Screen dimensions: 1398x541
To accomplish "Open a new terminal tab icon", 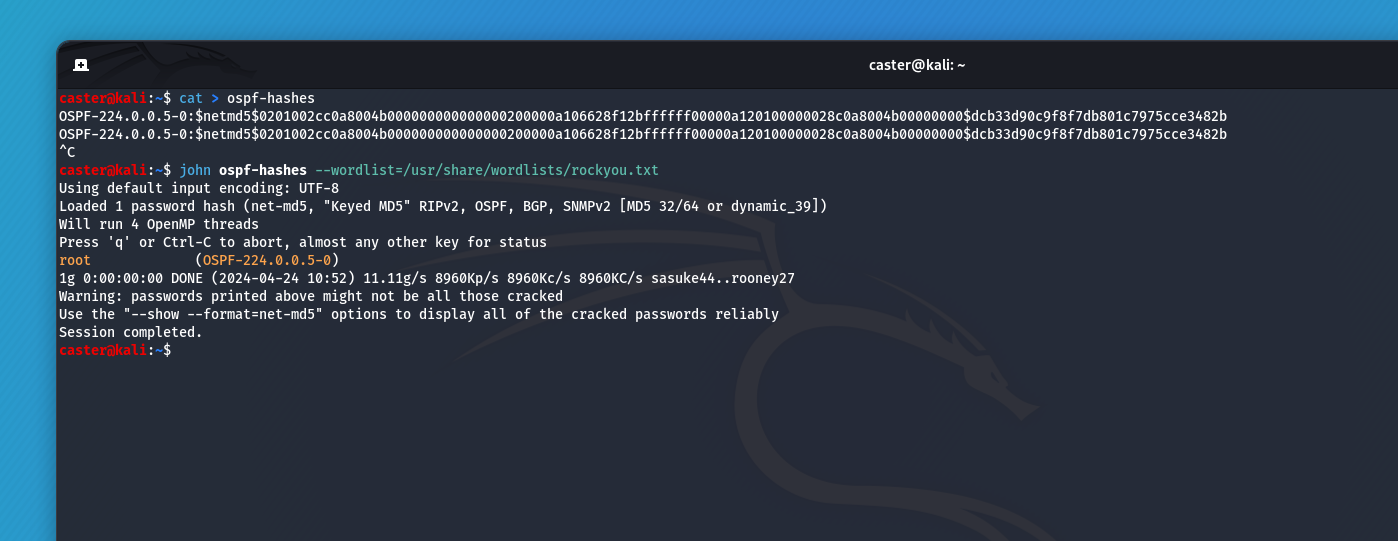I will click(81, 65).
